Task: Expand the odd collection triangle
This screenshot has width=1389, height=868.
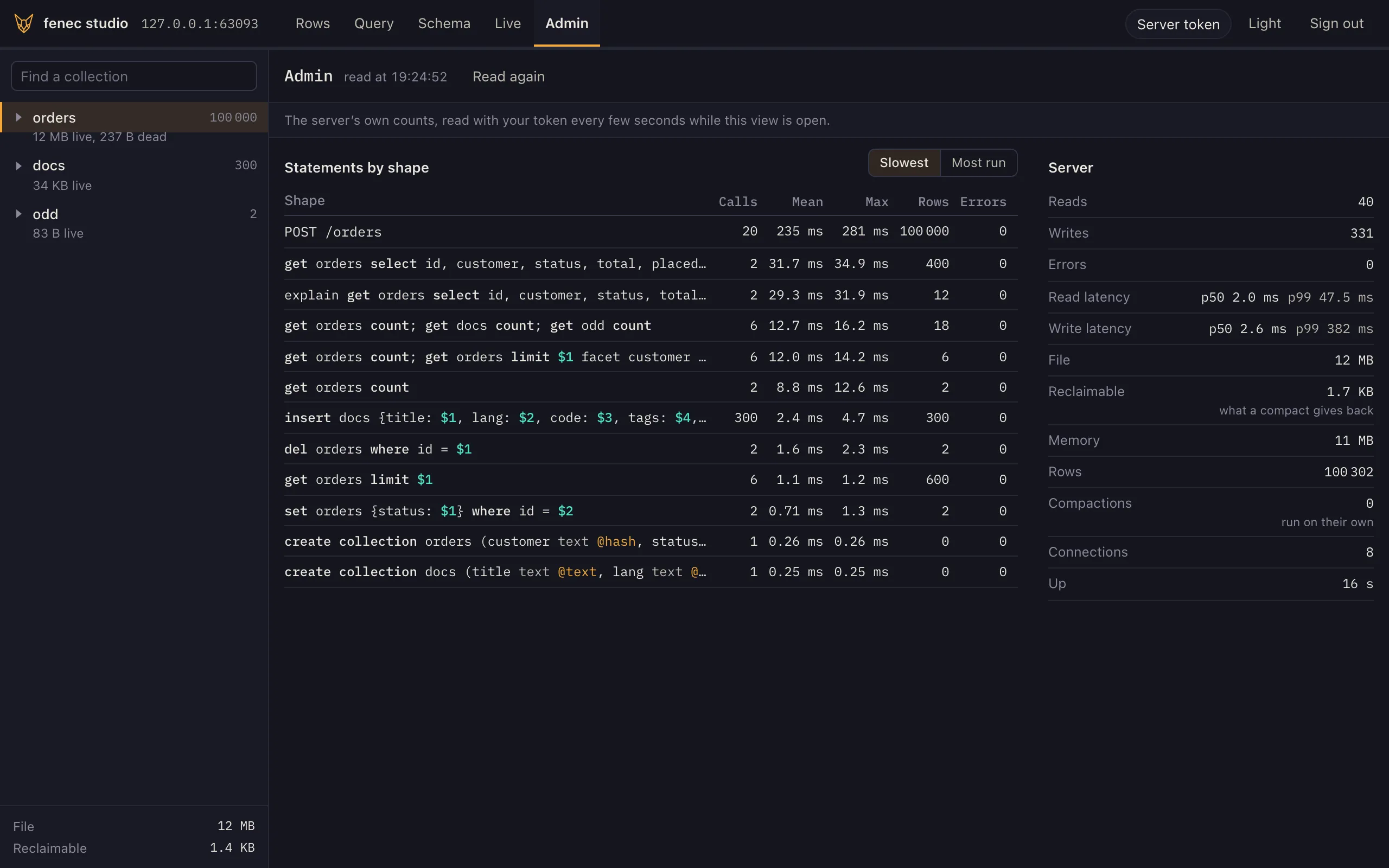Action: pyautogui.click(x=18, y=214)
